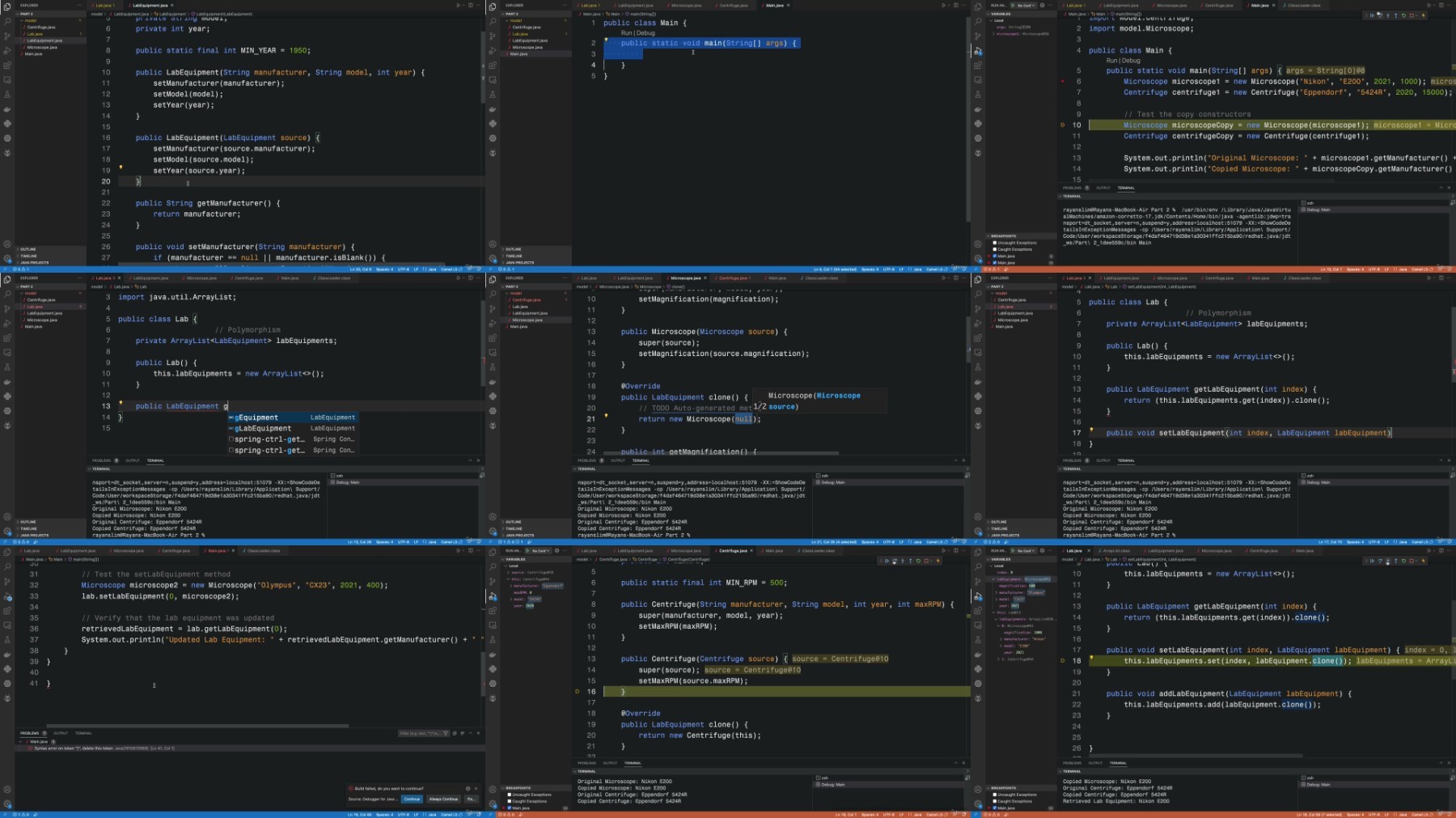Maximize the terminal panel in Main.java line-10 debug window
The width and height of the screenshot is (1456, 818).
tap(1441, 188)
